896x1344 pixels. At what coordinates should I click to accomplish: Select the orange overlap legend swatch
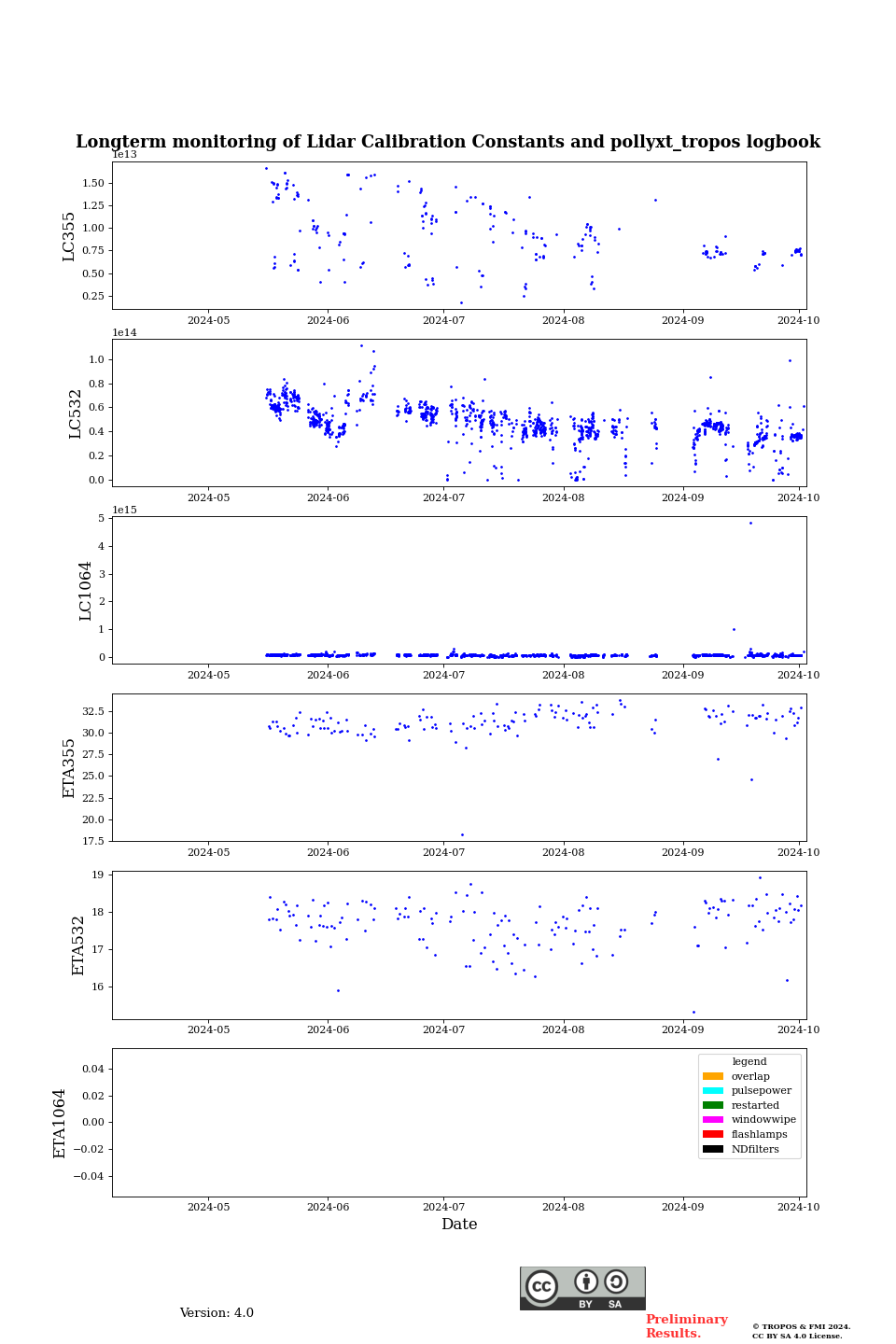point(713,1076)
